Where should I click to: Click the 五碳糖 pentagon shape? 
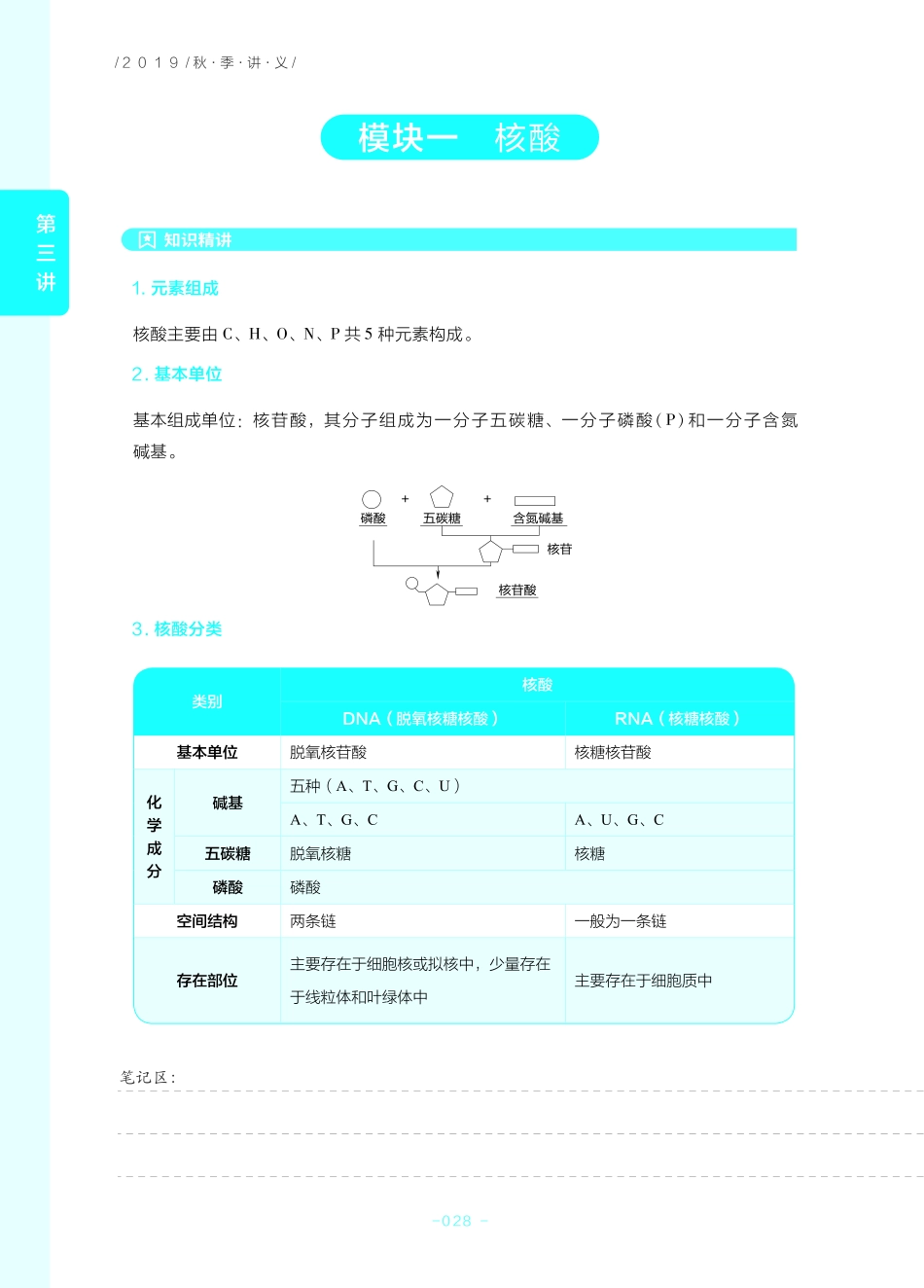click(x=441, y=495)
